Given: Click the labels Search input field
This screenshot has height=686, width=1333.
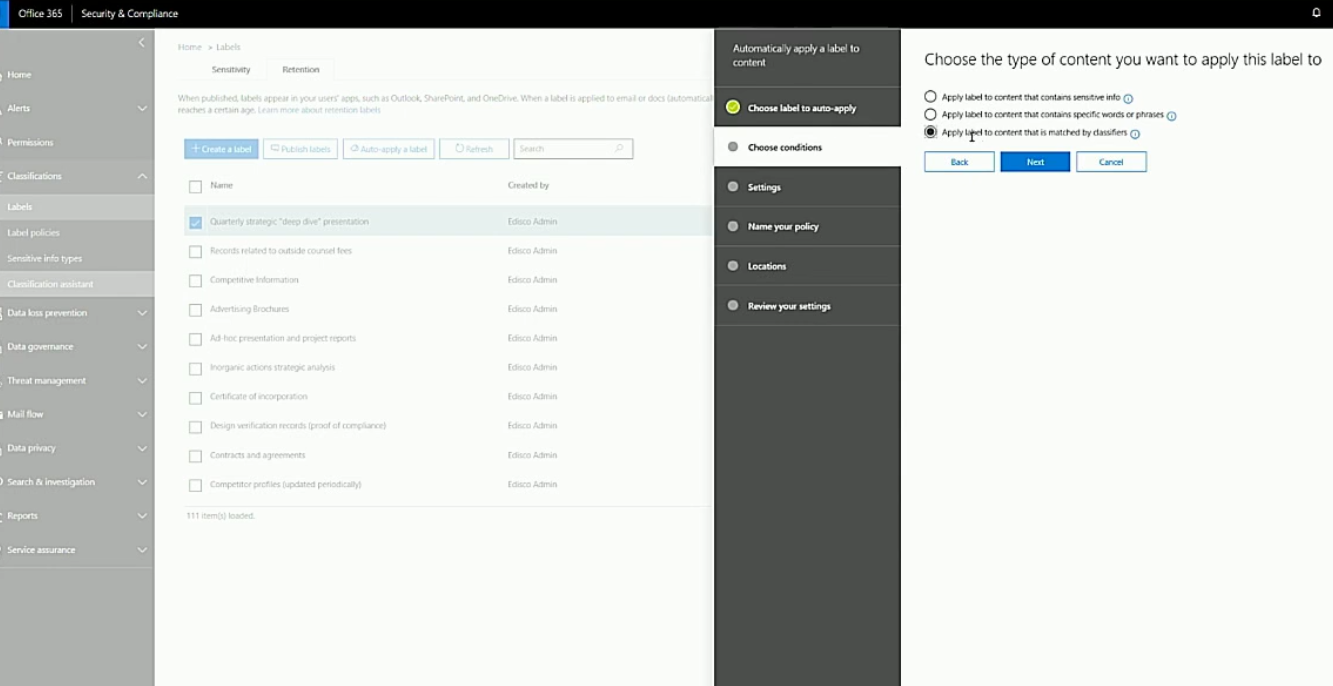Looking at the screenshot, I should coord(563,149).
